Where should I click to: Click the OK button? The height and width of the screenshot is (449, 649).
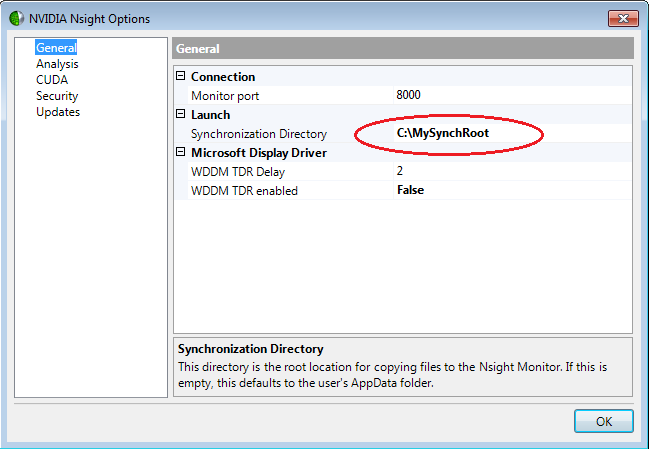point(603,421)
